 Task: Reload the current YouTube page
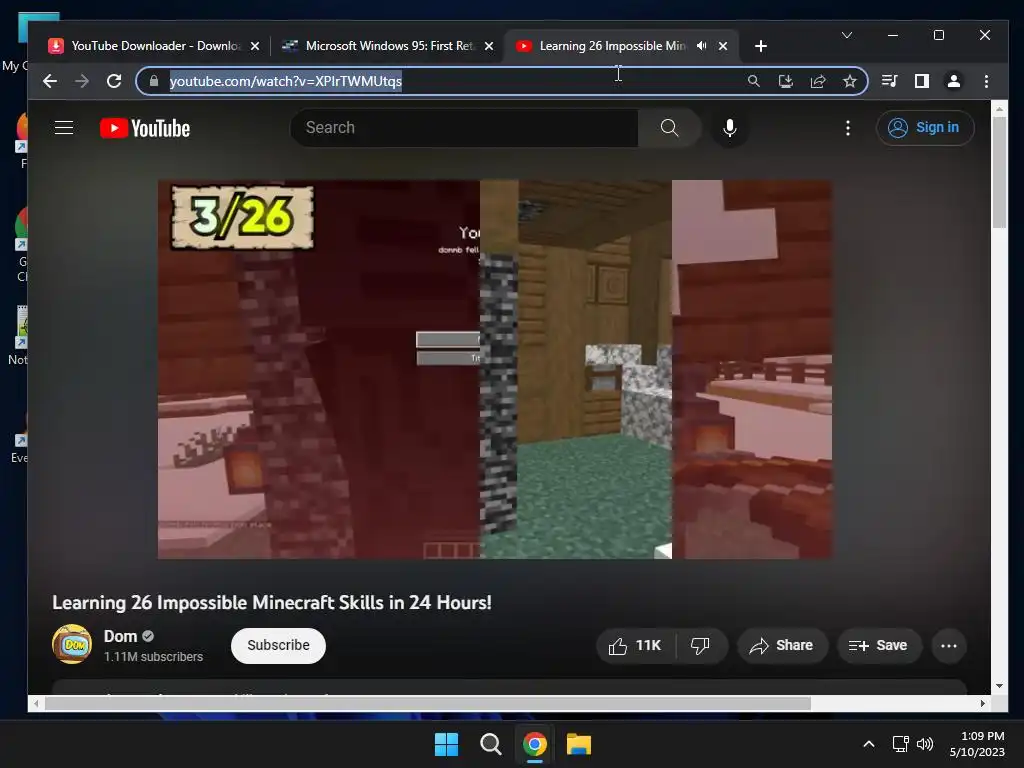point(114,81)
